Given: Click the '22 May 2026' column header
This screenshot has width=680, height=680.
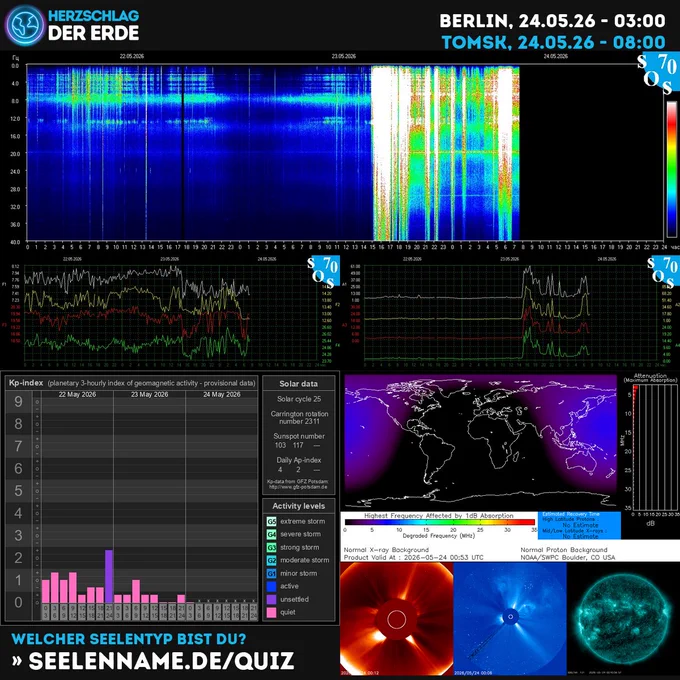Looking at the screenshot, I should click(x=78, y=394).
